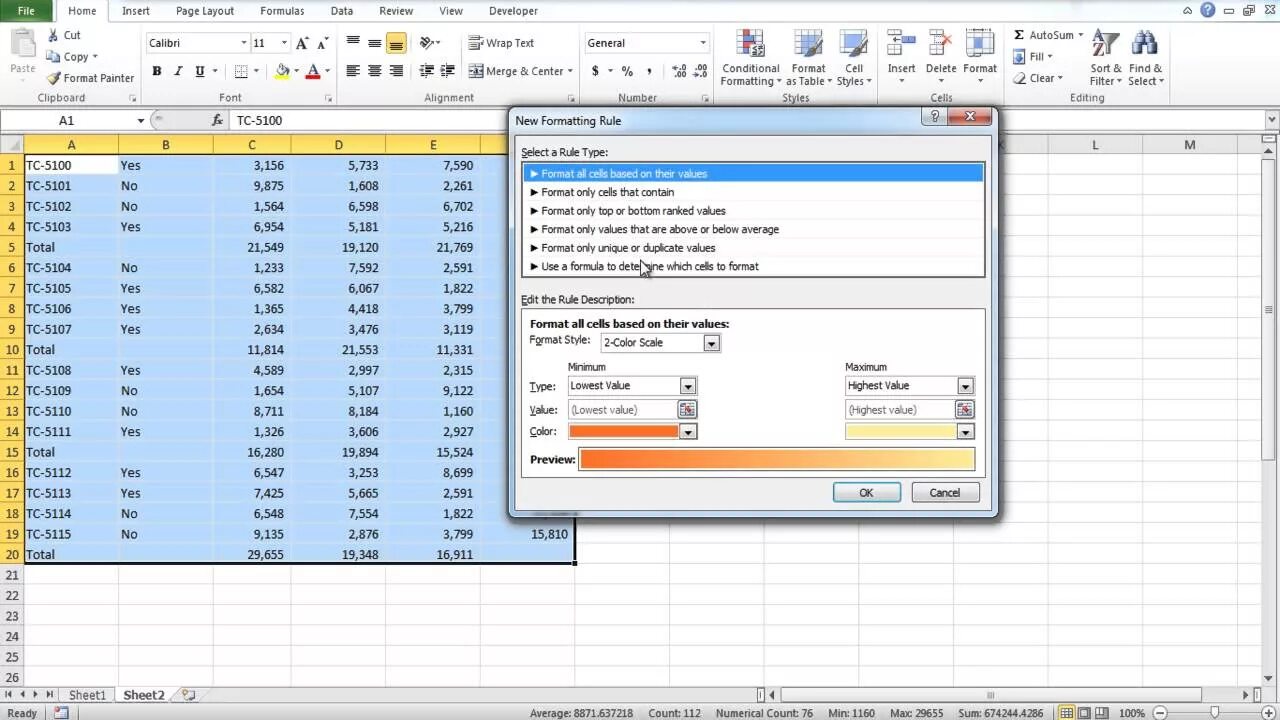Open Sort & Filter menu
Image resolution: width=1280 pixels, height=720 pixels.
(x=1105, y=58)
